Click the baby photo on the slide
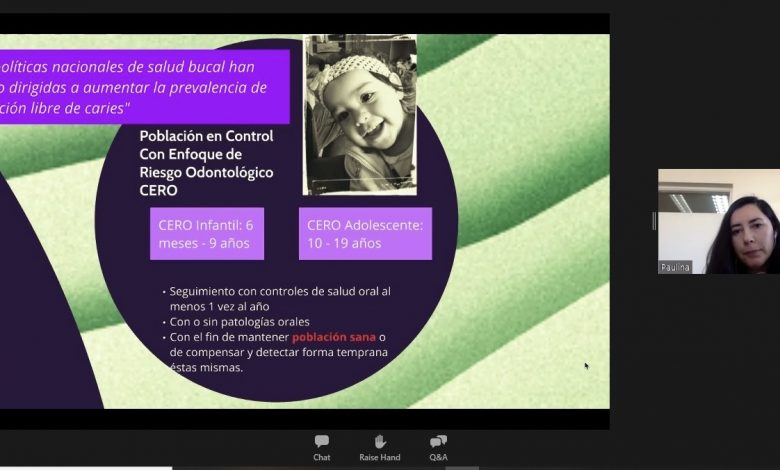The width and height of the screenshot is (780, 470). pyautogui.click(x=360, y=115)
